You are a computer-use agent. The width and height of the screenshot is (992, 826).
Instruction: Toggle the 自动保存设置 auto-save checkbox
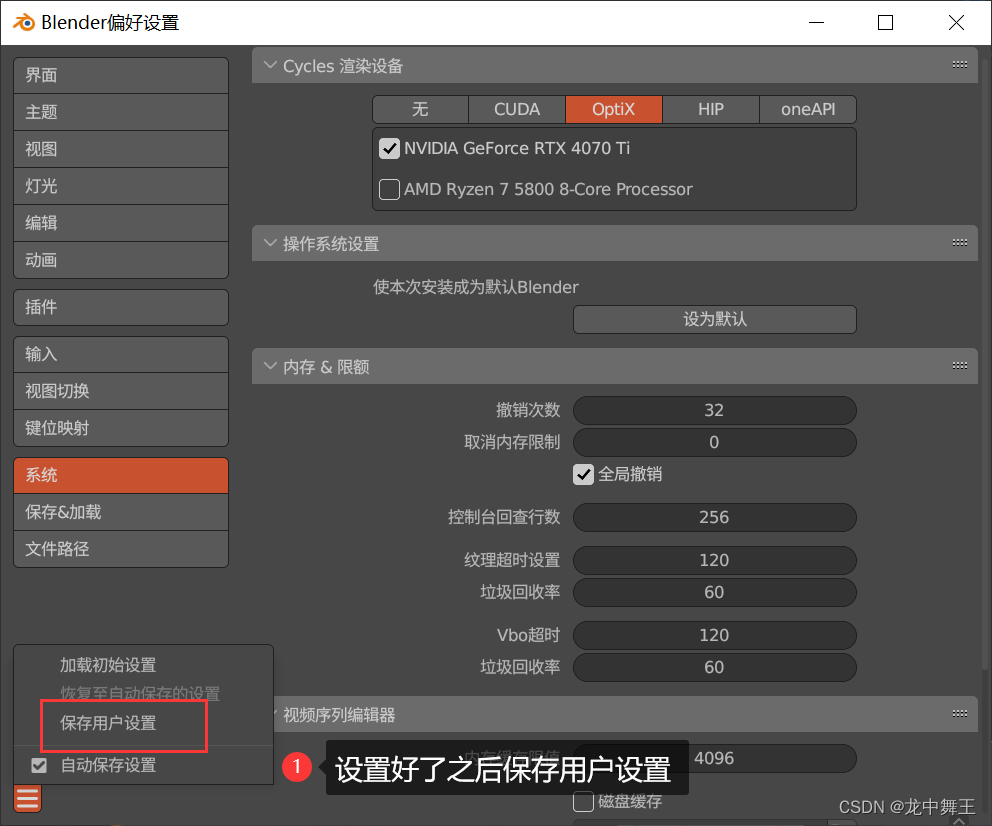(x=39, y=765)
